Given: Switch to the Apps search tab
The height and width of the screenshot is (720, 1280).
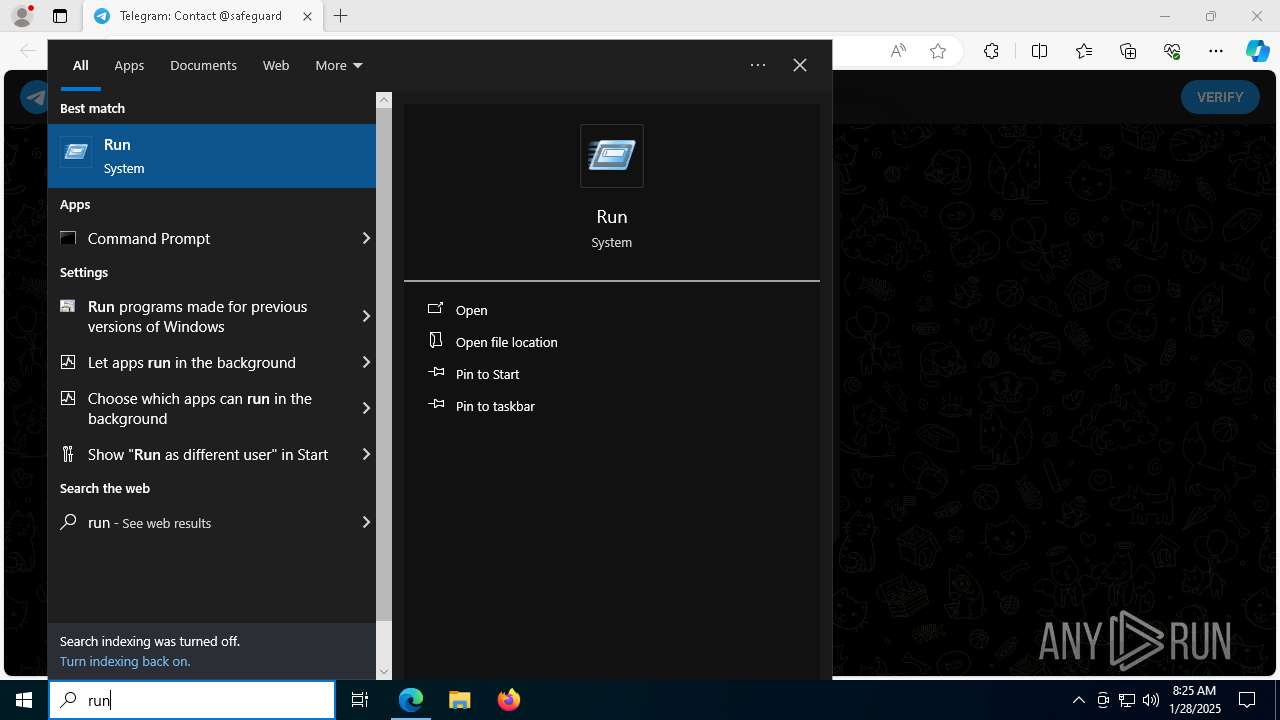Looking at the screenshot, I should [129, 65].
